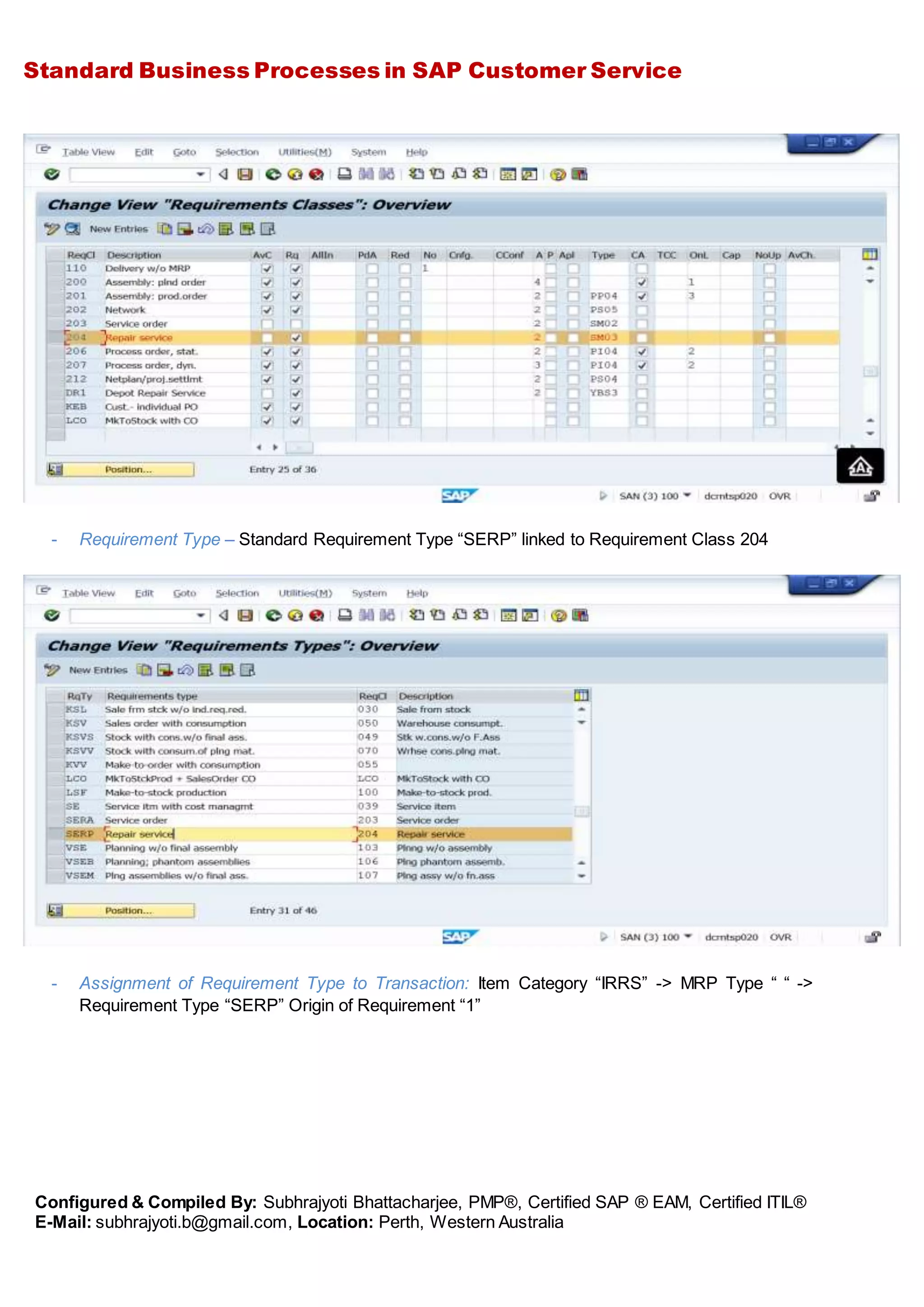Open Goto menu in Requirements Classes window
Screen dimensions: 924x1307
pyautogui.click(x=185, y=152)
